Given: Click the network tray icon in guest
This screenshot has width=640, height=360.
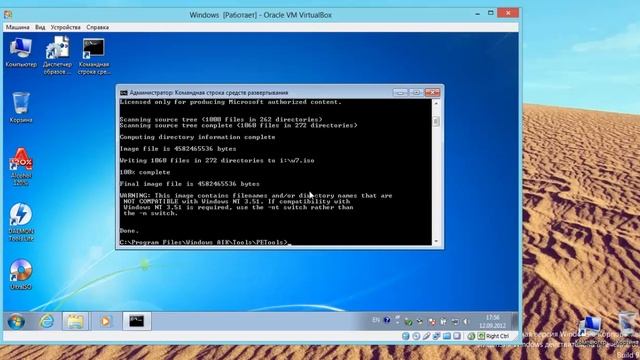Looking at the screenshot, I should (456, 322).
